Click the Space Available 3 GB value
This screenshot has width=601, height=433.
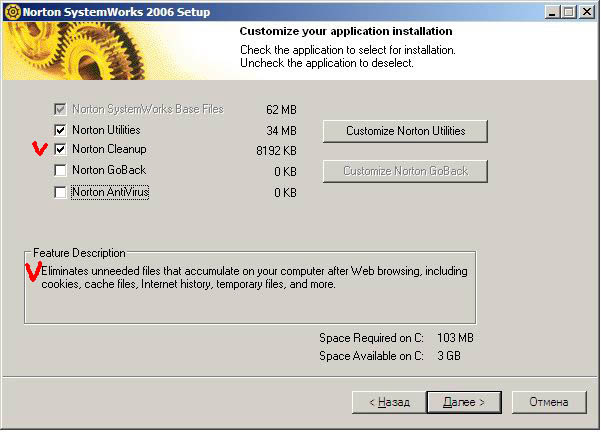pos(449,356)
